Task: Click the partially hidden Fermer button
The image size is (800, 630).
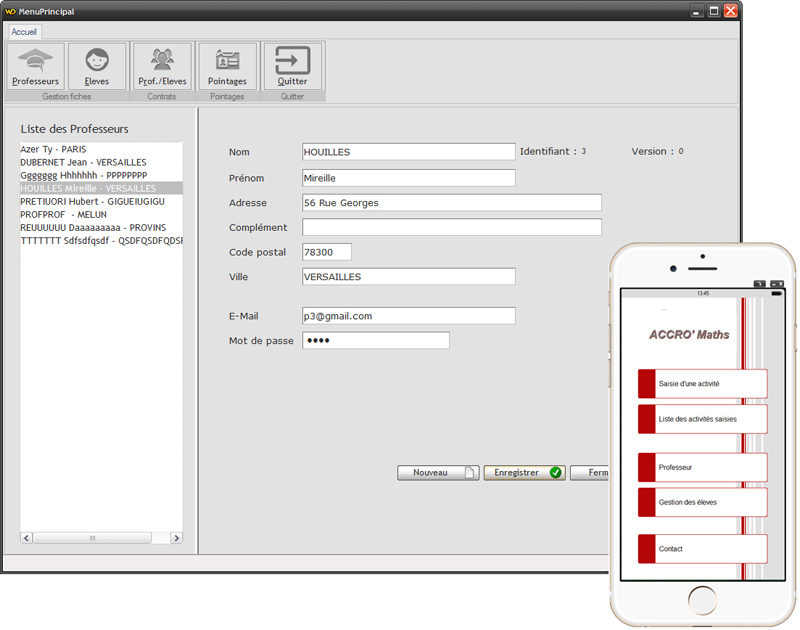Action: [590, 473]
